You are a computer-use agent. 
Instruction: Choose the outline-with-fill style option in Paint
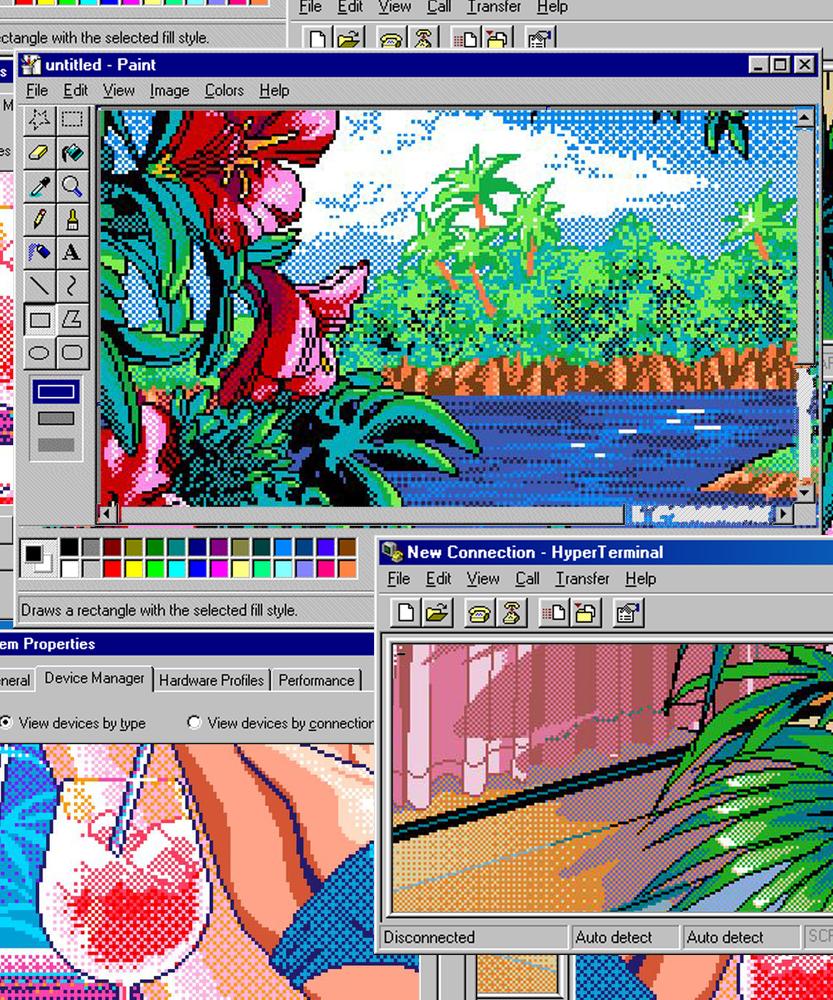[x=56, y=418]
